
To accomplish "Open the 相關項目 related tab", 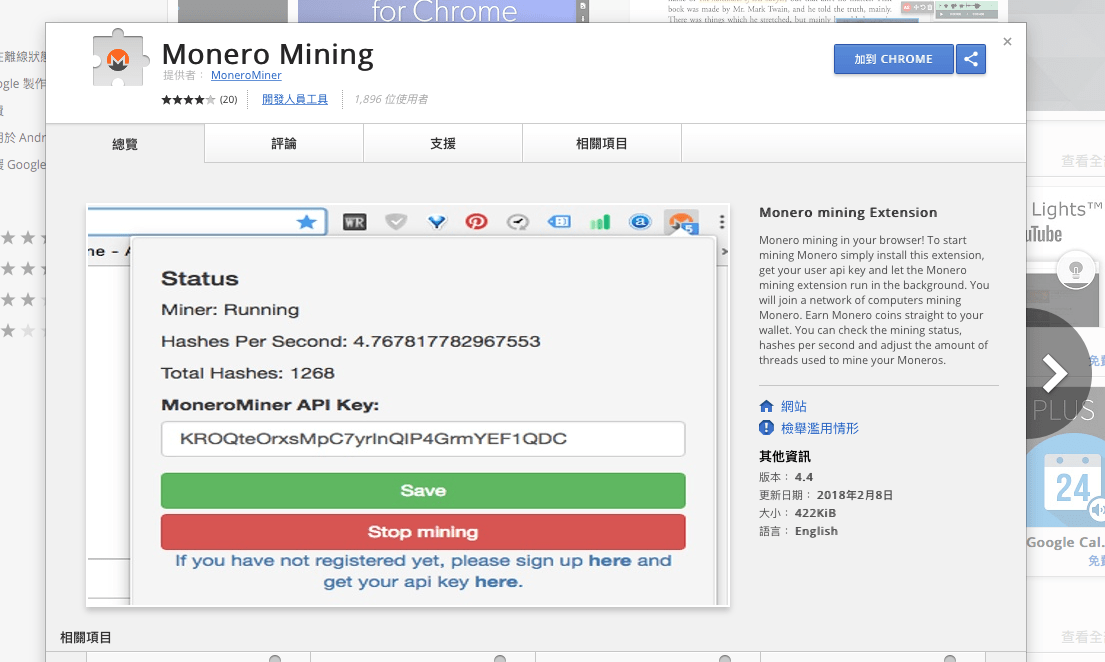I will click(x=602, y=144).
